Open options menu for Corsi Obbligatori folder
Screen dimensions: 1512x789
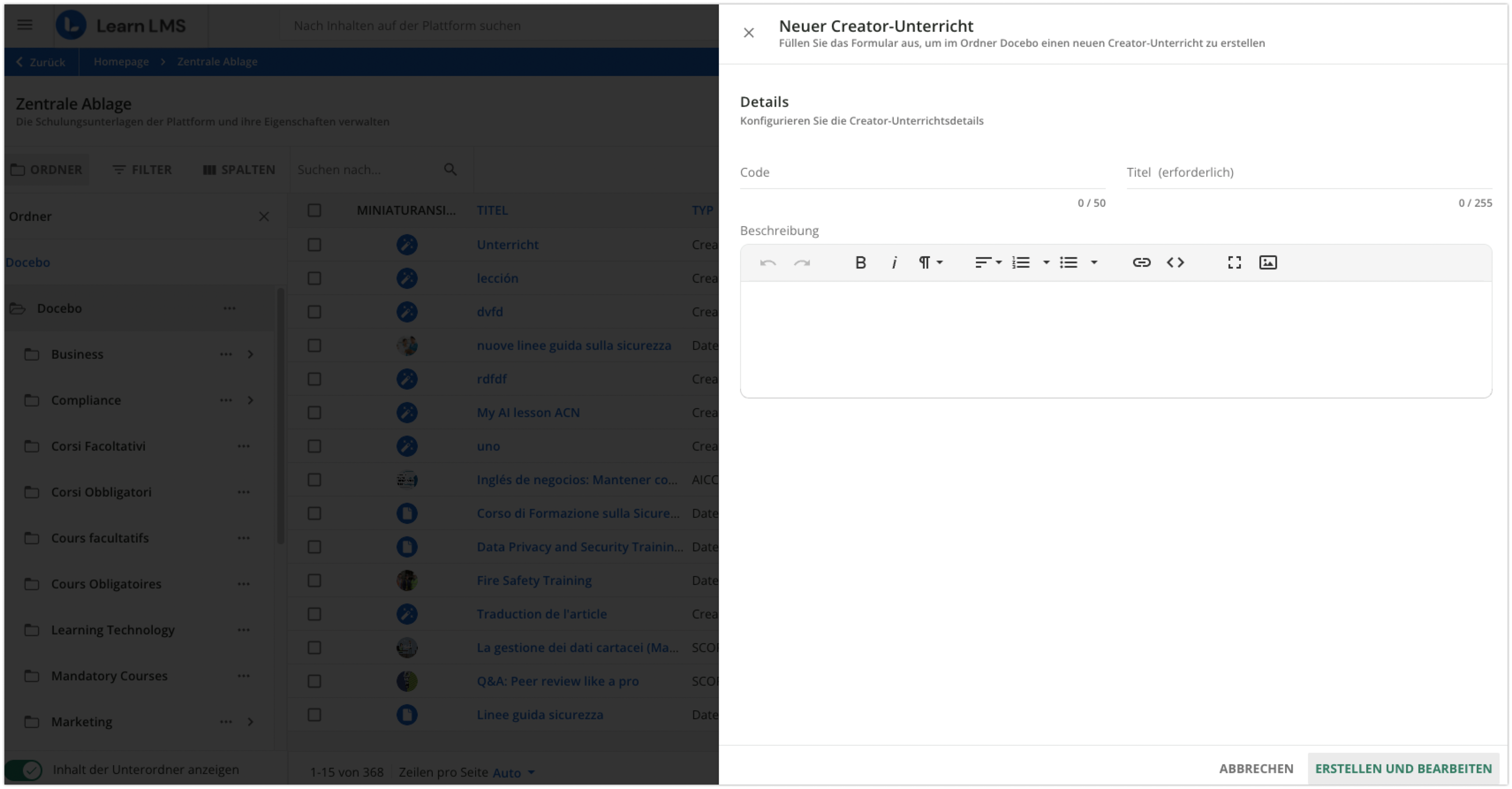(244, 492)
